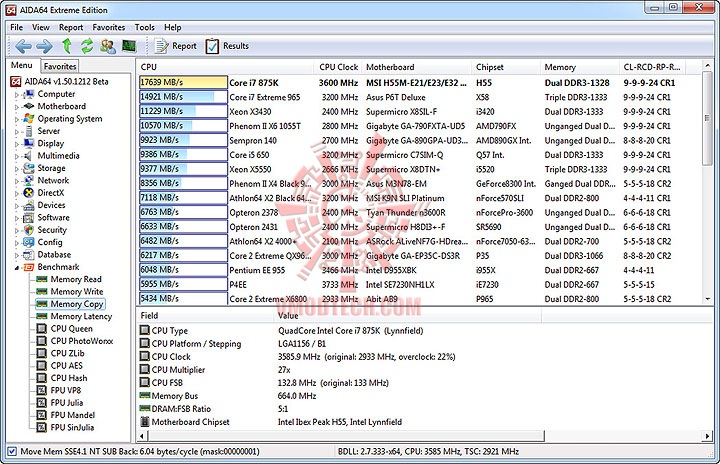
Task: Open the Report menu
Action: pos(71,28)
